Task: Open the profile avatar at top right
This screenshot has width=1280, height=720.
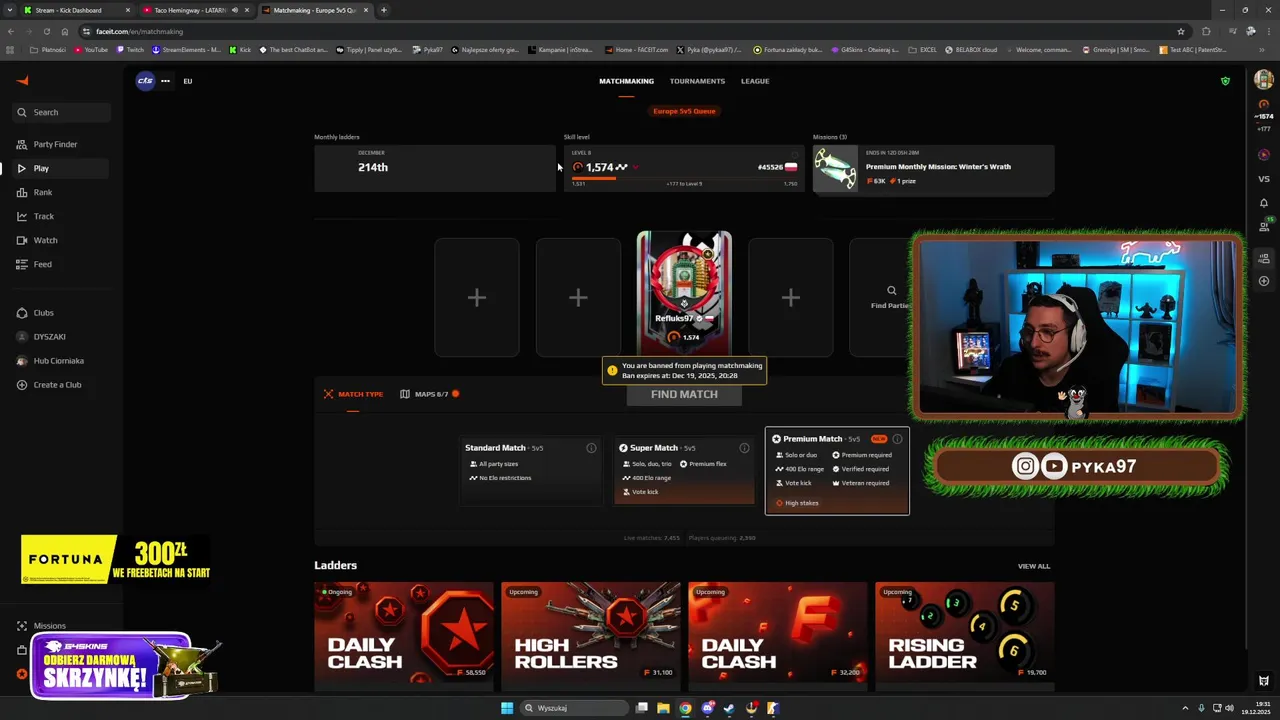Action: 1263,80
